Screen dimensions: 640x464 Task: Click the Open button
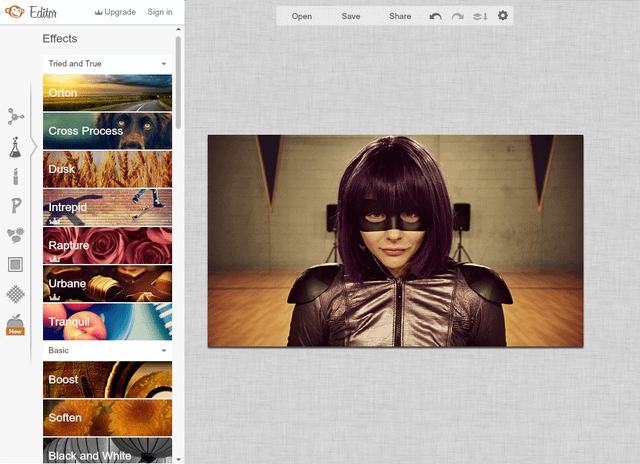click(302, 16)
